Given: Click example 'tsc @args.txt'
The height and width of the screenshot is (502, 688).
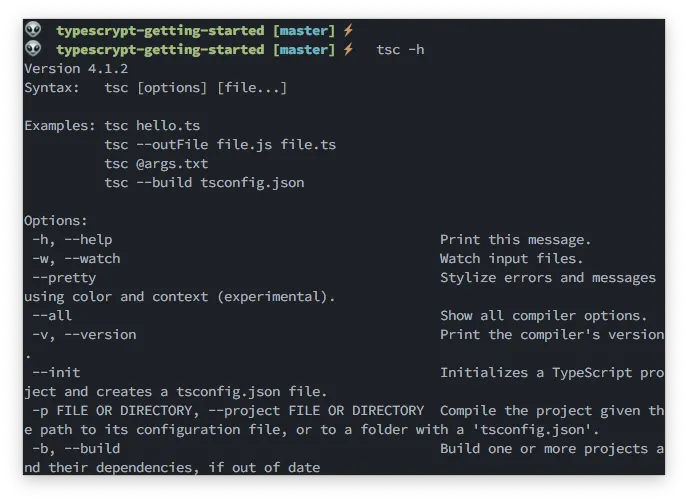Looking at the screenshot, I should (156, 164).
